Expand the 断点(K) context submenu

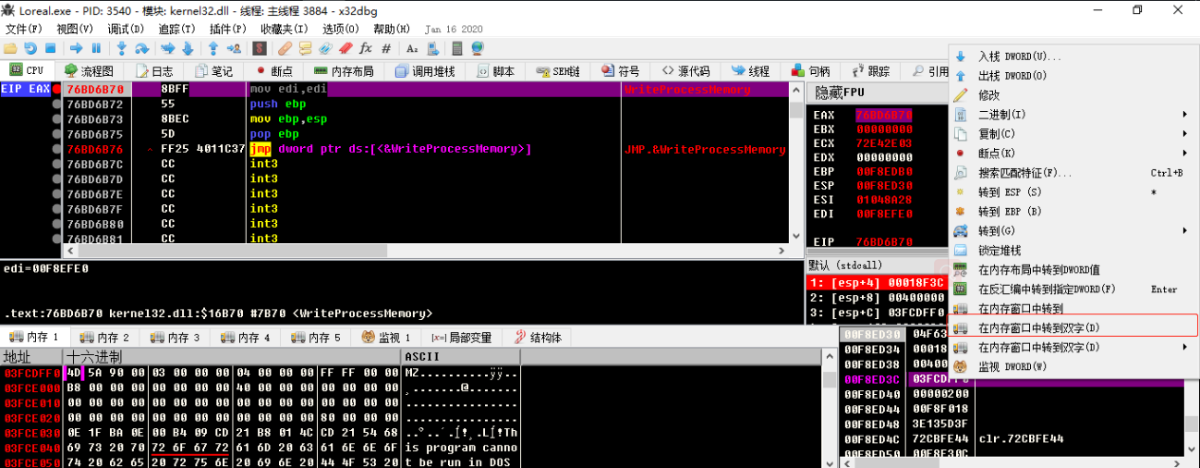pos(1072,153)
